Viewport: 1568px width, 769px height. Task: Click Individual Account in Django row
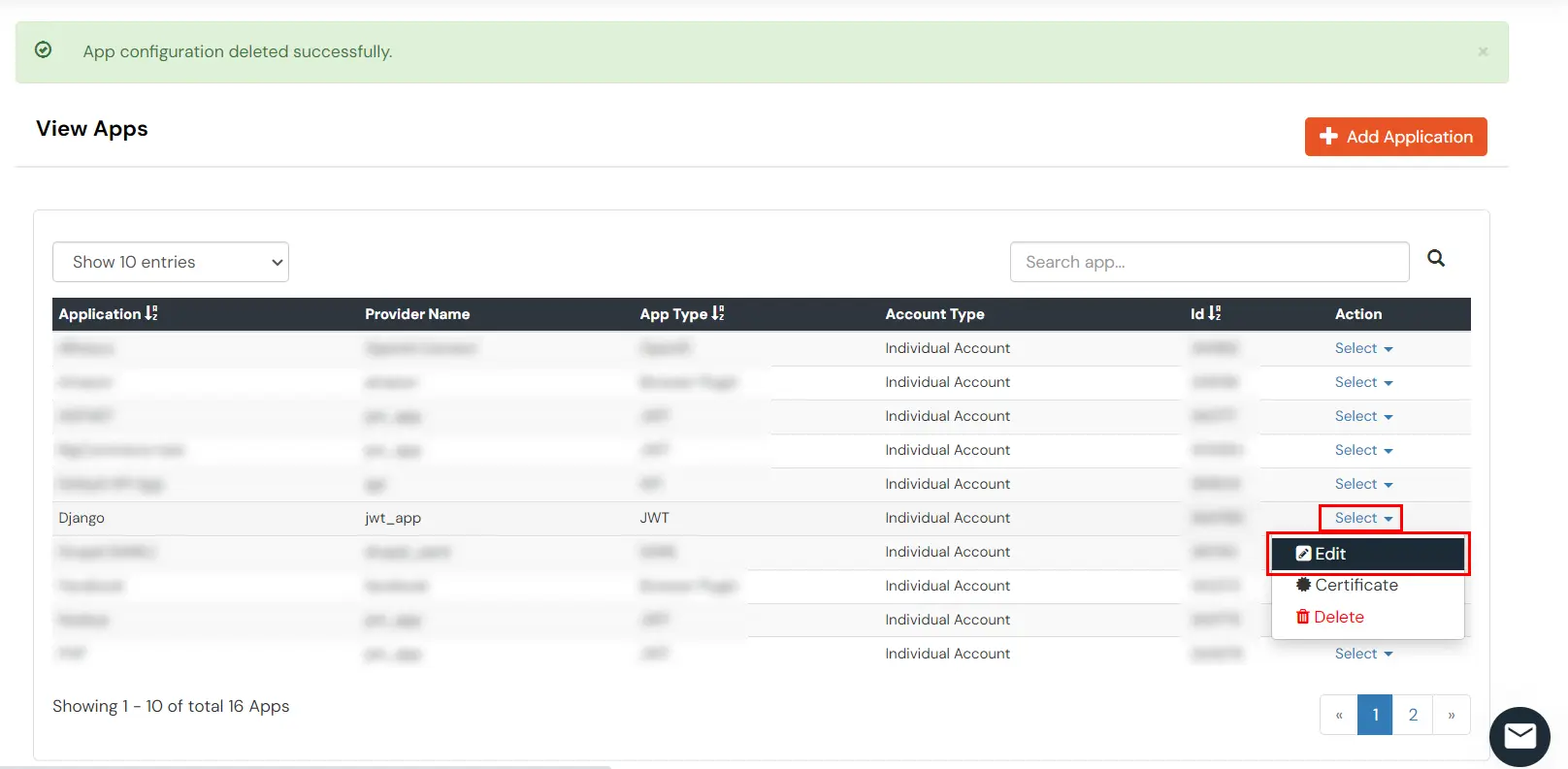948,518
